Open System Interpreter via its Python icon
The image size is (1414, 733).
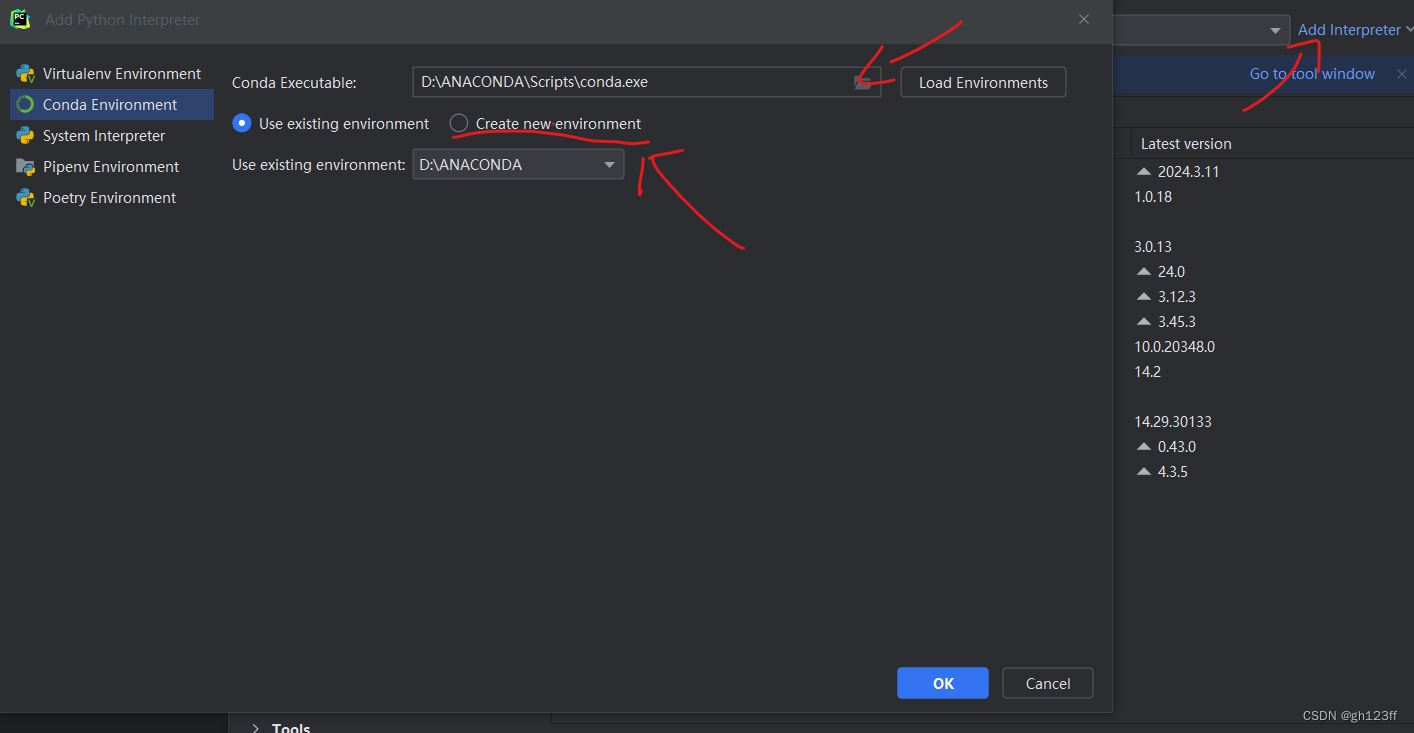[25, 135]
